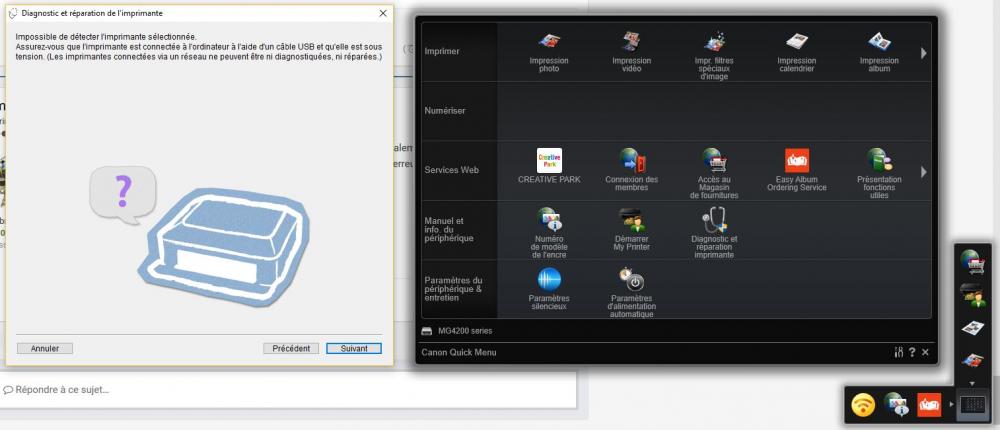
Task: Open Présentation fonctions utiles
Action: point(879,174)
